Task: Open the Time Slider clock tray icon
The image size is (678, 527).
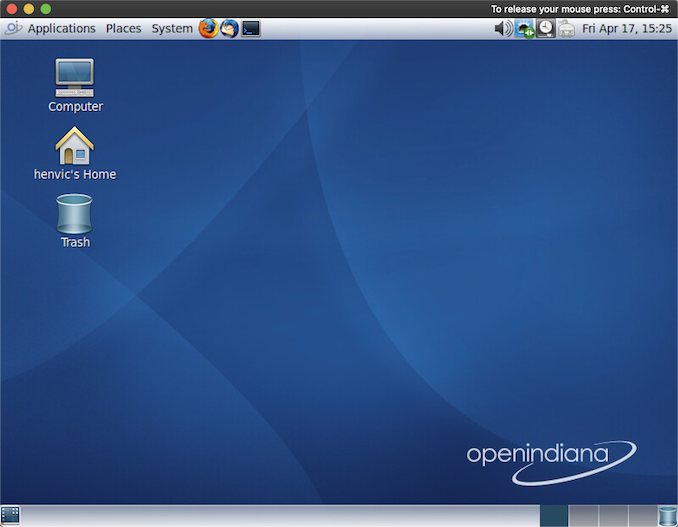Action: click(x=546, y=29)
